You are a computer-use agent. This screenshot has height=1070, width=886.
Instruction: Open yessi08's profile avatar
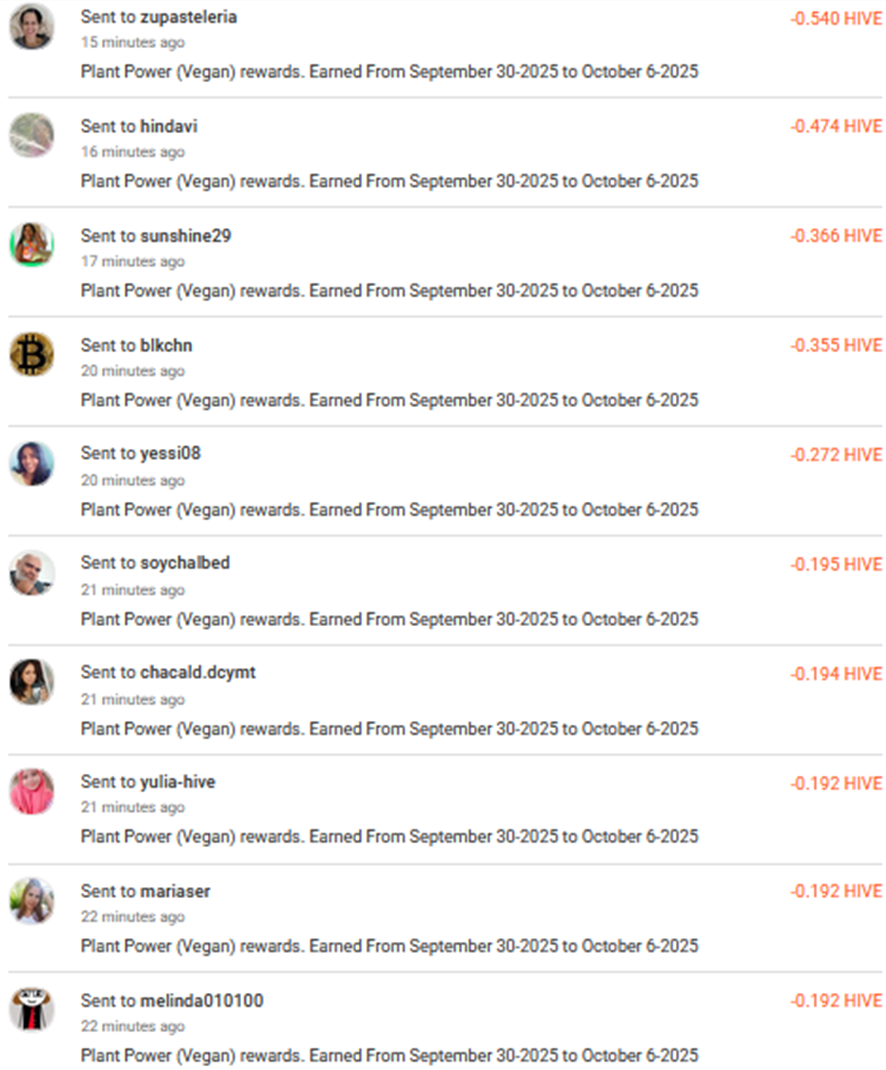tap(32, 463)
